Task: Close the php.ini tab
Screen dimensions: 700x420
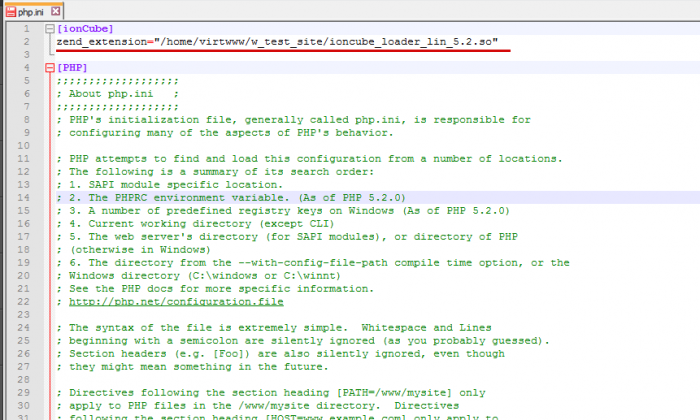Action: 57,10
